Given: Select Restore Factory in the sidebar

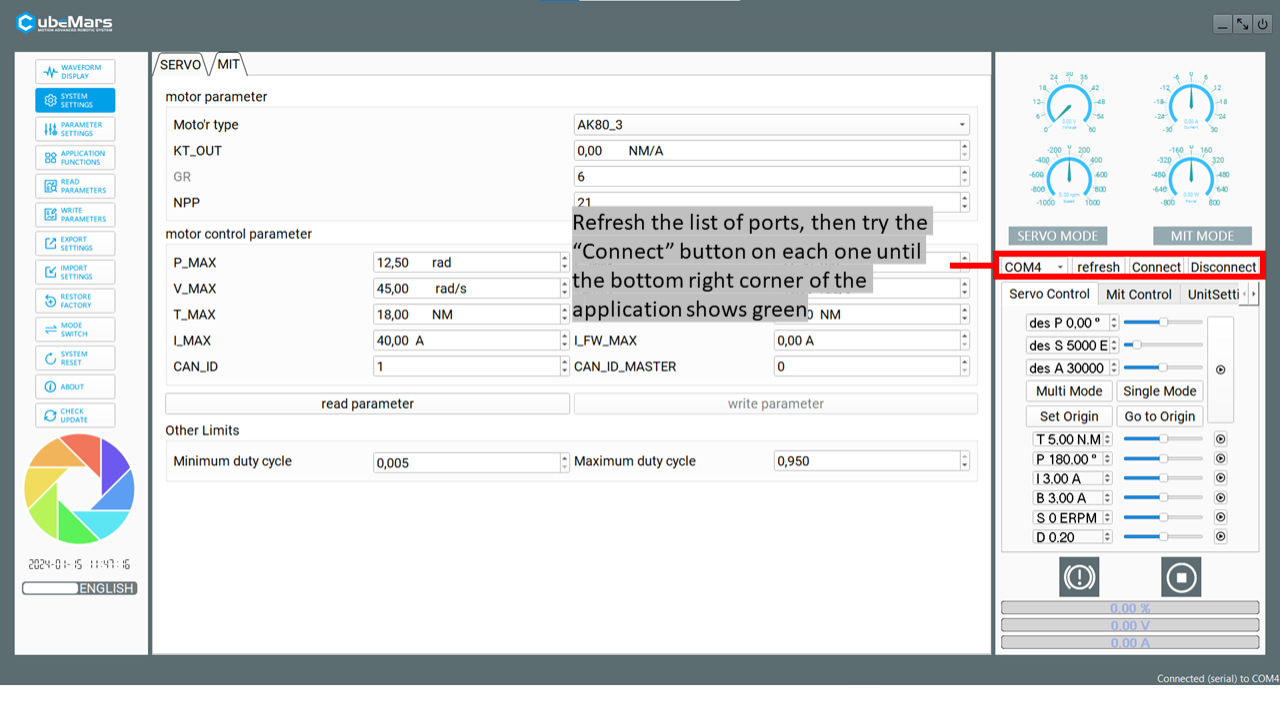Looking at the screenshot, I should tap(75, 301).
